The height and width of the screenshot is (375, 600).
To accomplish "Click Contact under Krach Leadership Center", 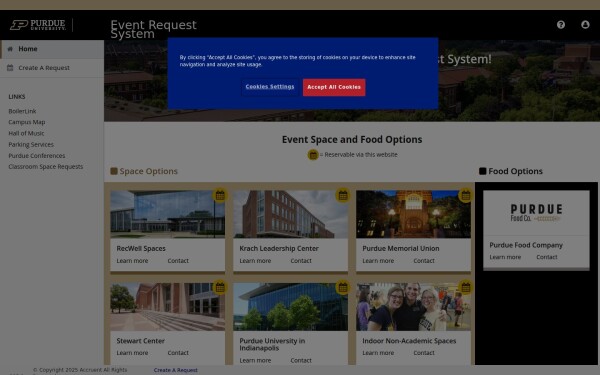I will [301, 261].
